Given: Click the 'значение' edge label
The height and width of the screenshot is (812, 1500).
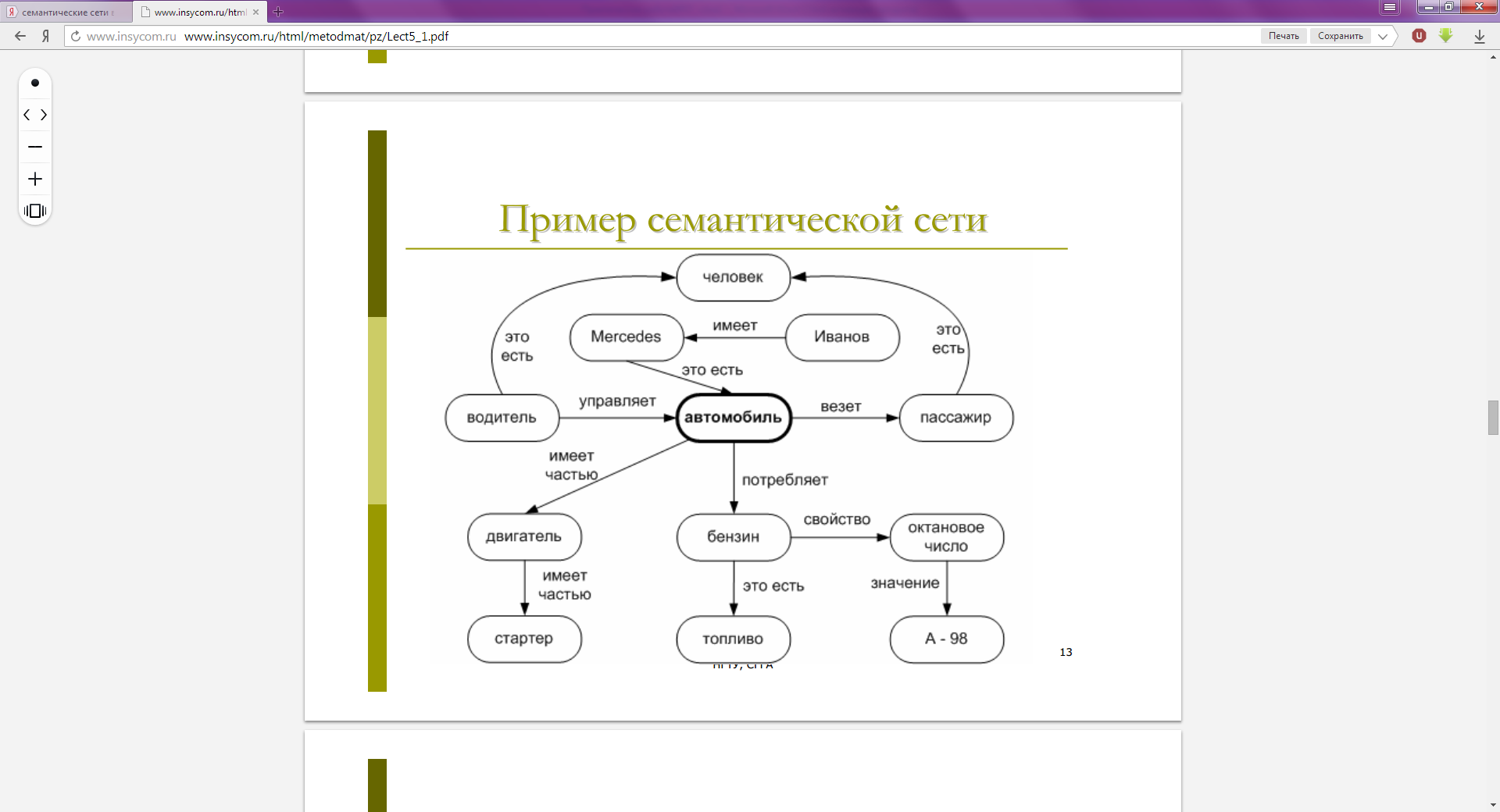Looking at the screenshot, I should coord(905,583).
